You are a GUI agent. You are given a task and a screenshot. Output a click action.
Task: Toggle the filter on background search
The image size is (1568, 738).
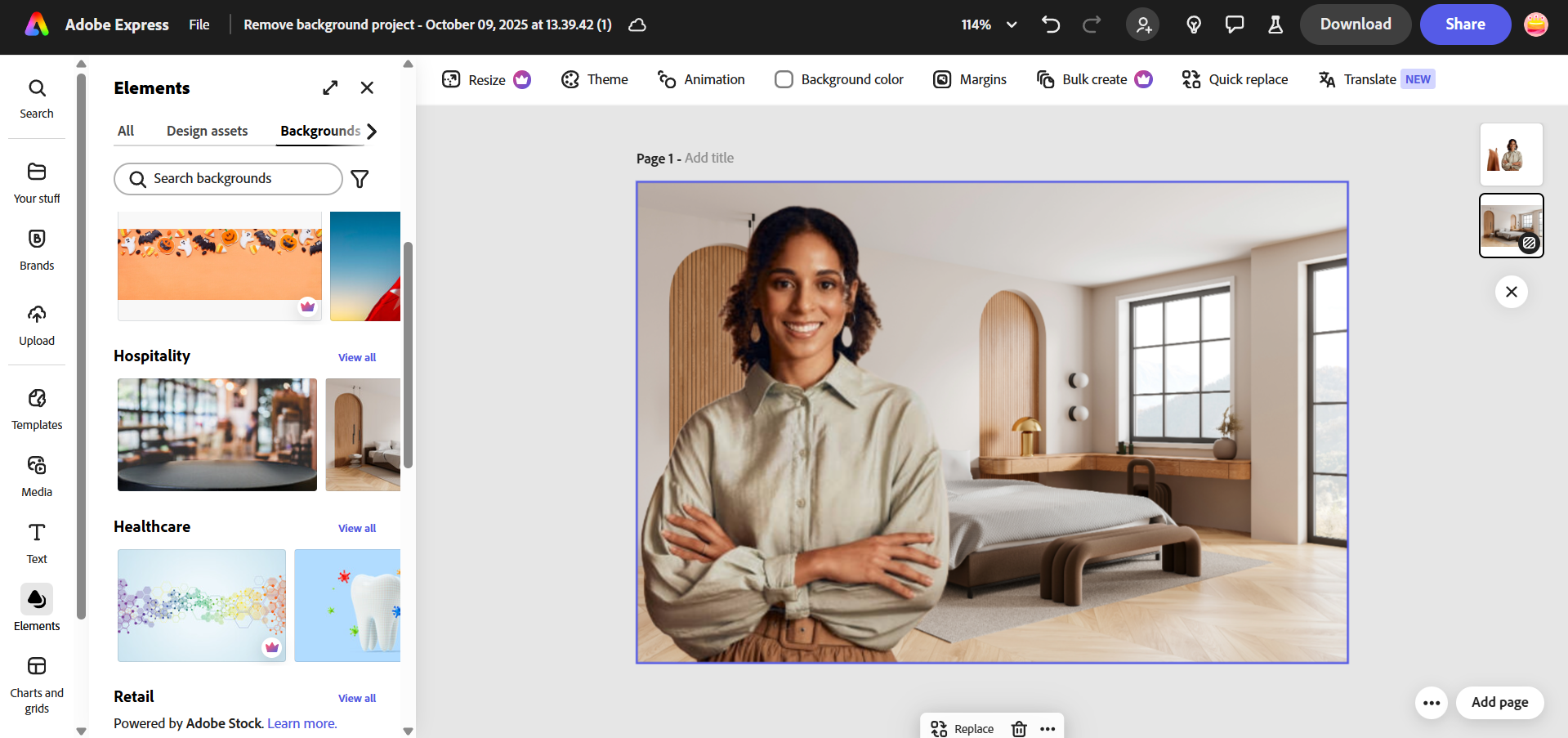[359, 178]
